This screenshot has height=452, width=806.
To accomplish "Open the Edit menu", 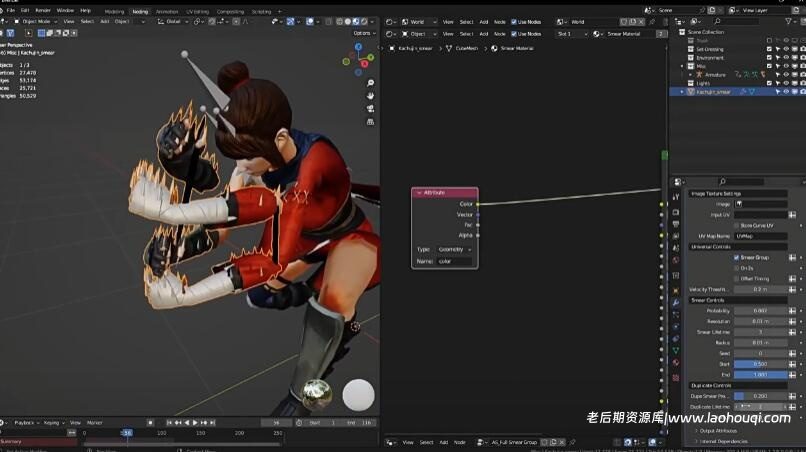I will pyautogui.click(x=25, y=10).
